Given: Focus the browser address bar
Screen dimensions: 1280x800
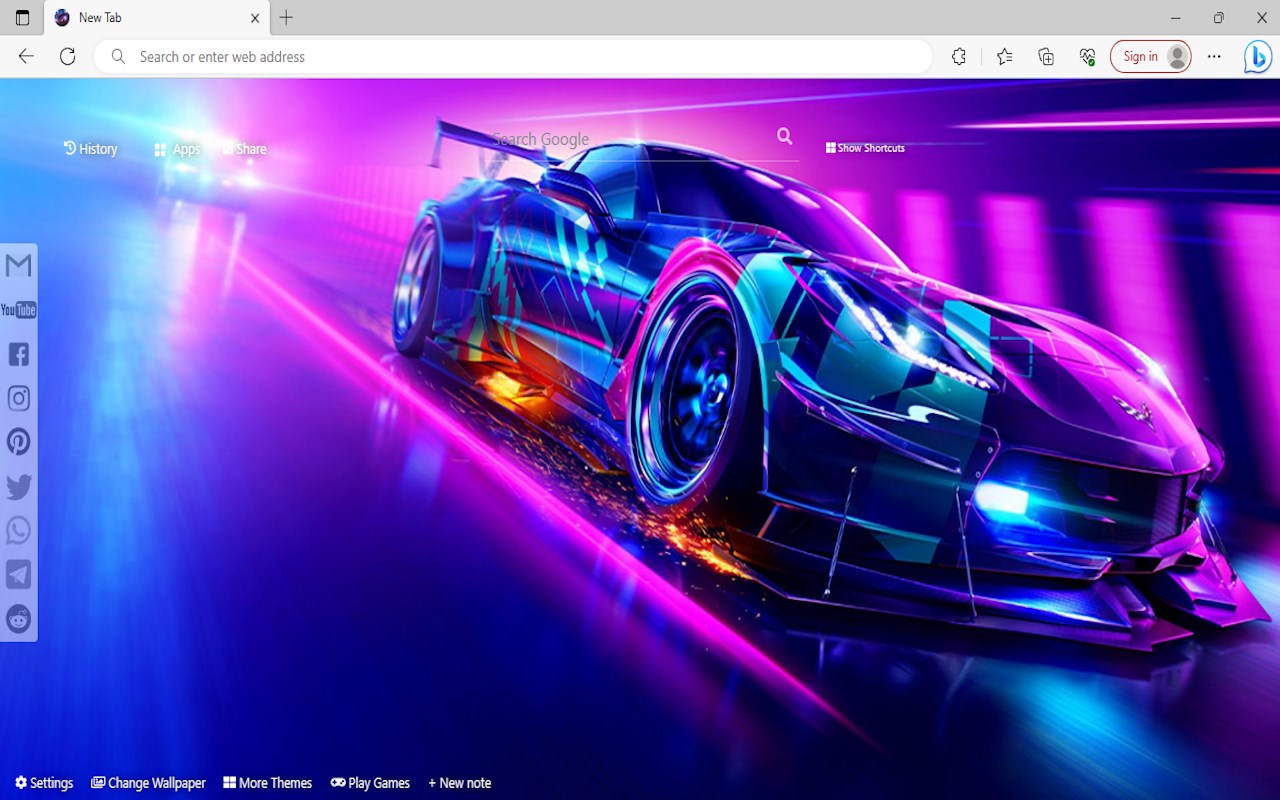Looking at the screenshot, I should (513, 57).
